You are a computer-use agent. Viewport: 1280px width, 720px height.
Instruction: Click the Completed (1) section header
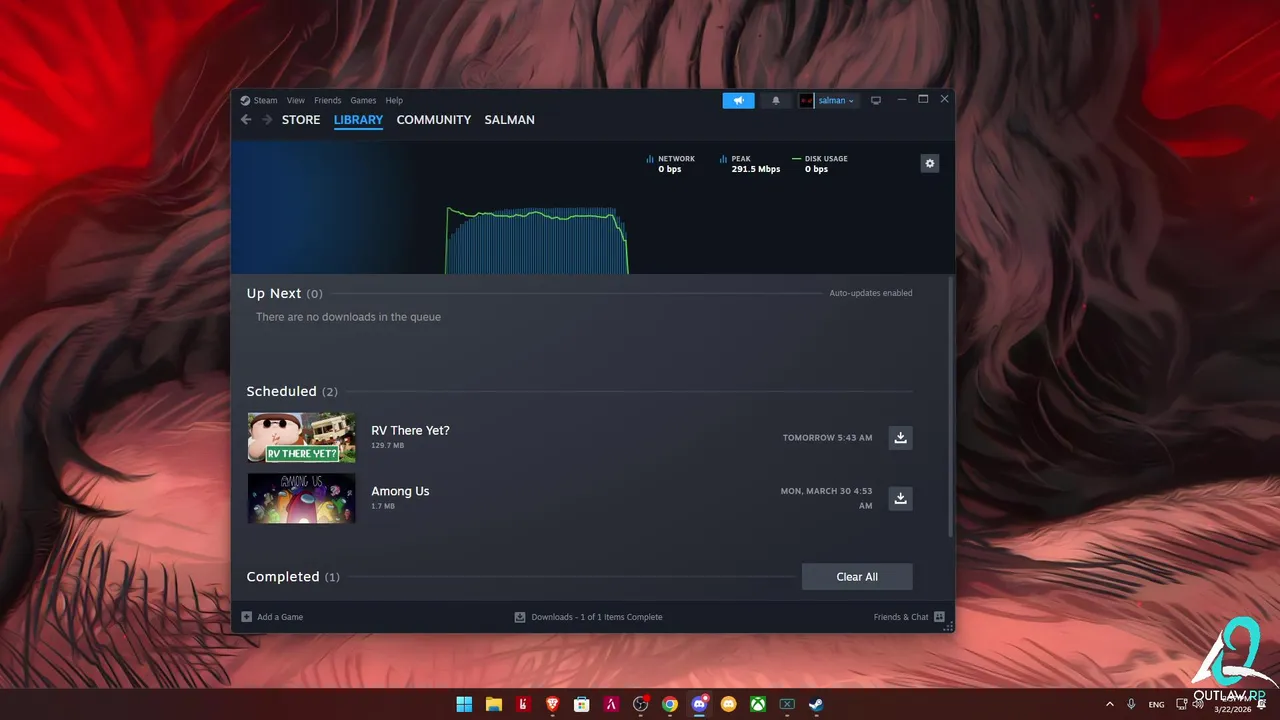(293, 577)
